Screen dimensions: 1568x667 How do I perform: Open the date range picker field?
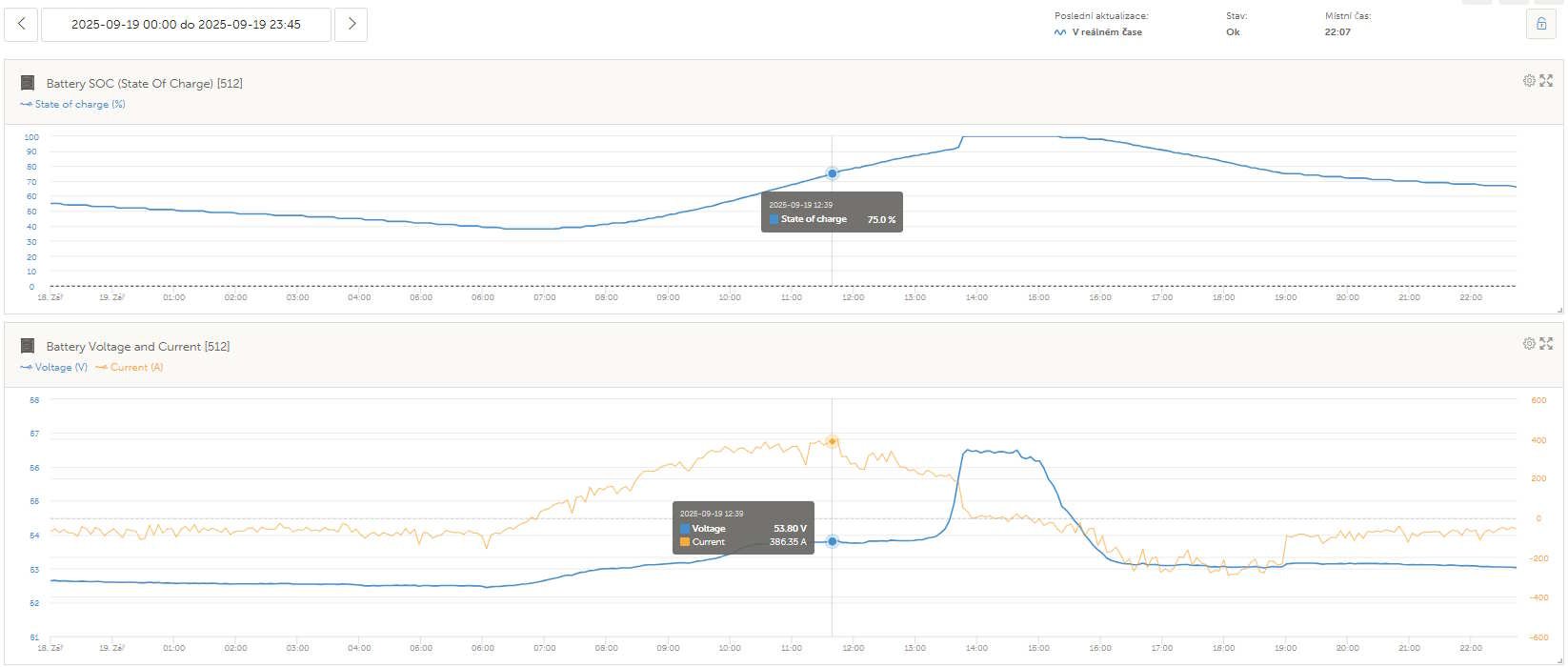pos(186,25)
